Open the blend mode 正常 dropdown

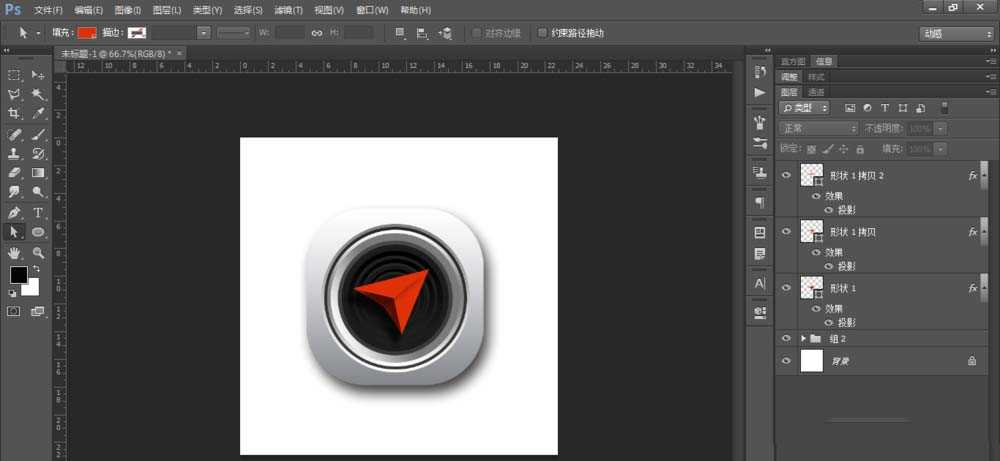(x=818, y=129)
